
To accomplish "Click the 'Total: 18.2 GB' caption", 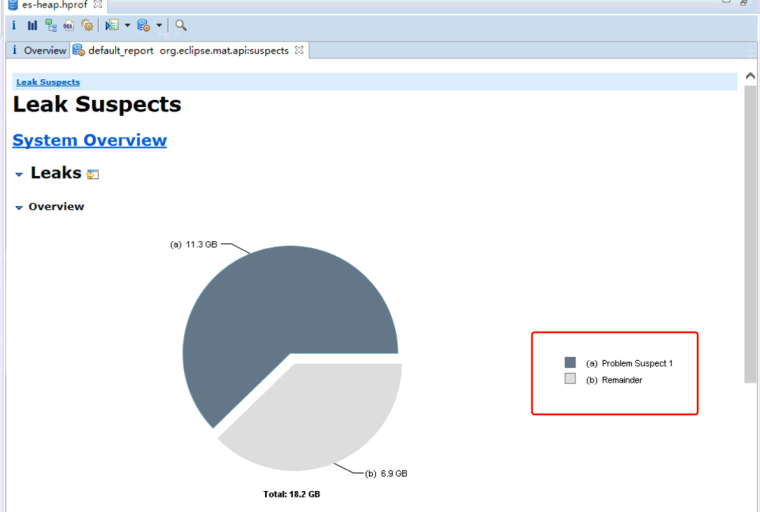I will click(292, 494).
